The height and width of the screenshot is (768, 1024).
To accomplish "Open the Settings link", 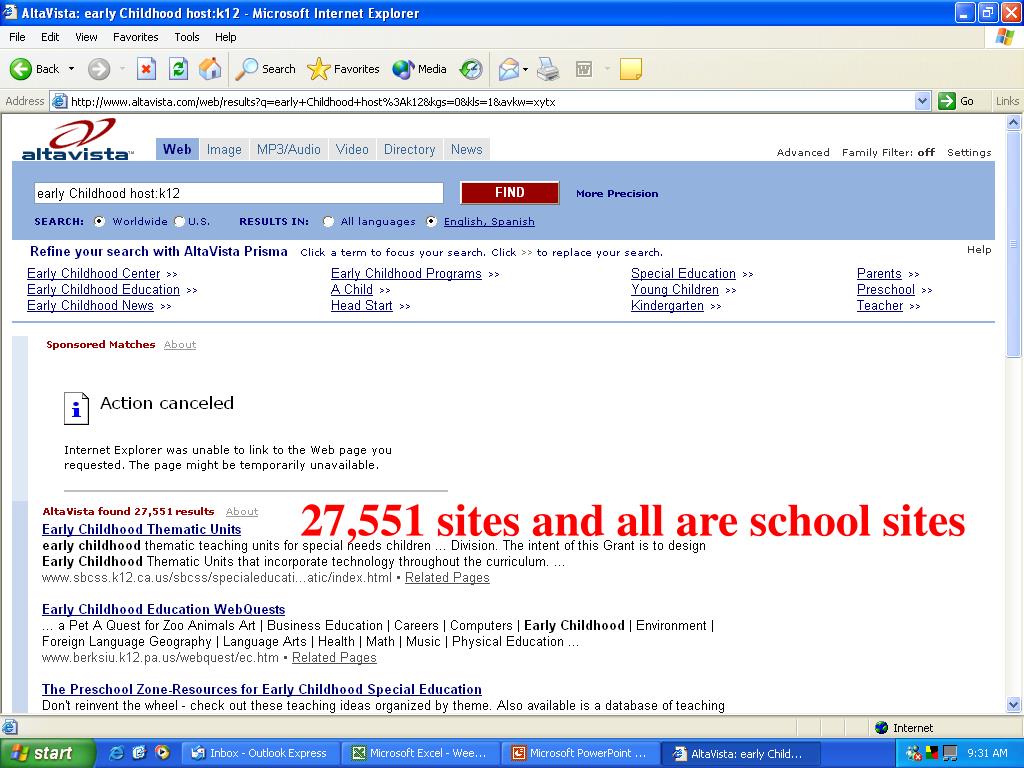I will (x=969, y=152).
